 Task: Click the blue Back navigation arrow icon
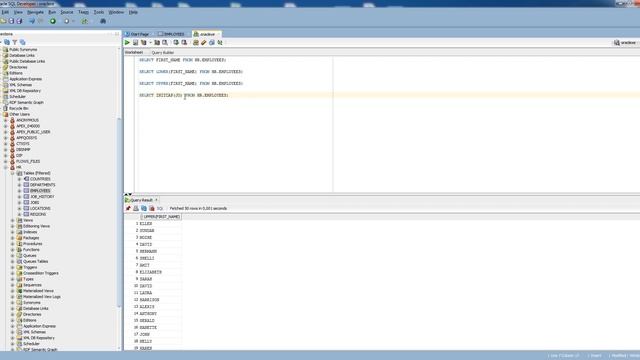click(x=32, y=21)
